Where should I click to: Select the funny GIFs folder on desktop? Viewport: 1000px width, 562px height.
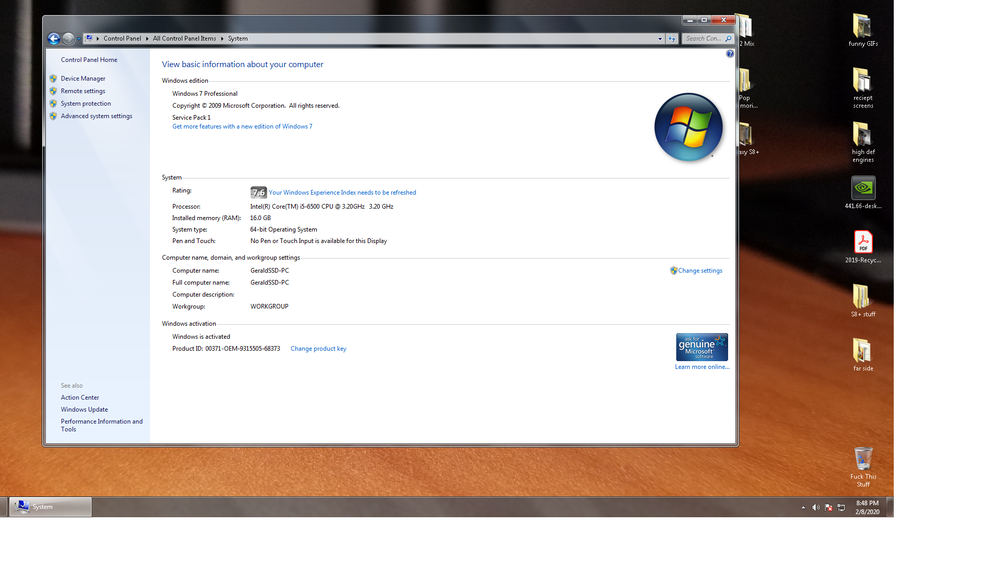pos(862,26)
